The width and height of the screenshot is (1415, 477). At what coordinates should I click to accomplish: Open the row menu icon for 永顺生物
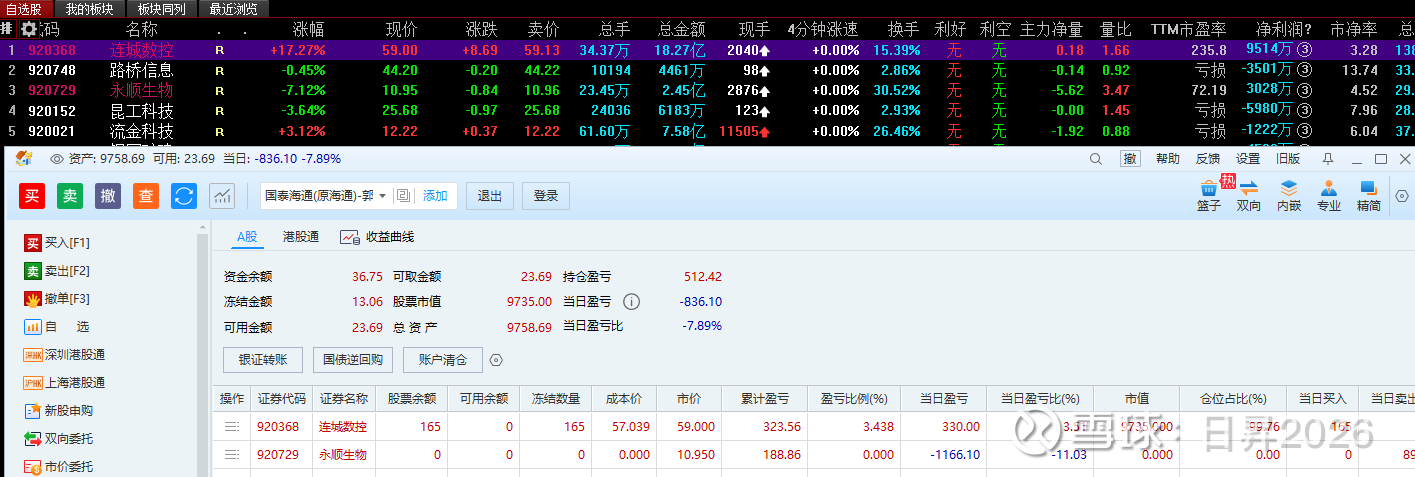point(232,455)
